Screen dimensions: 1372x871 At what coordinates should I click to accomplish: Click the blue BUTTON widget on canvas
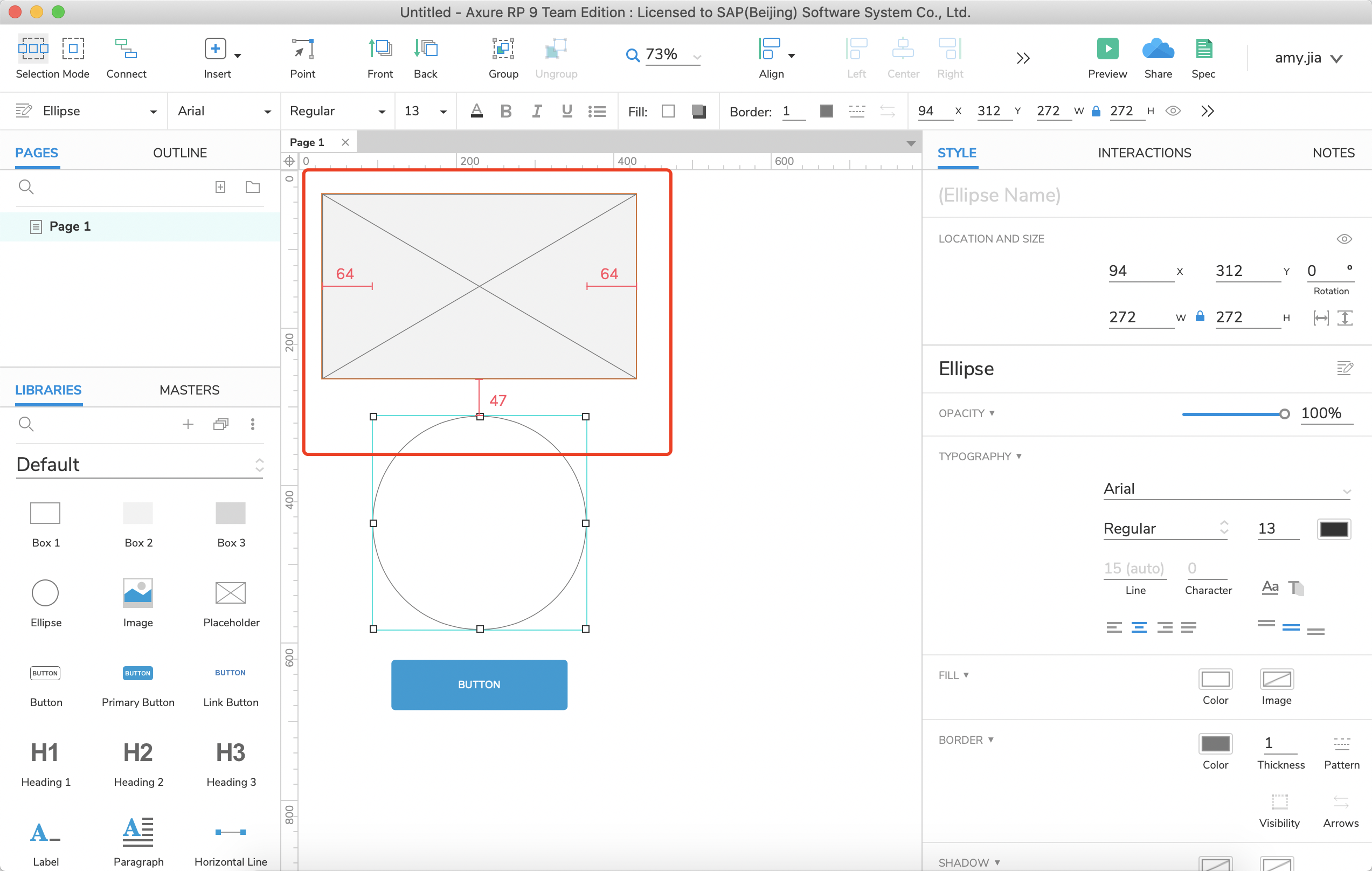tap(479, 685)
